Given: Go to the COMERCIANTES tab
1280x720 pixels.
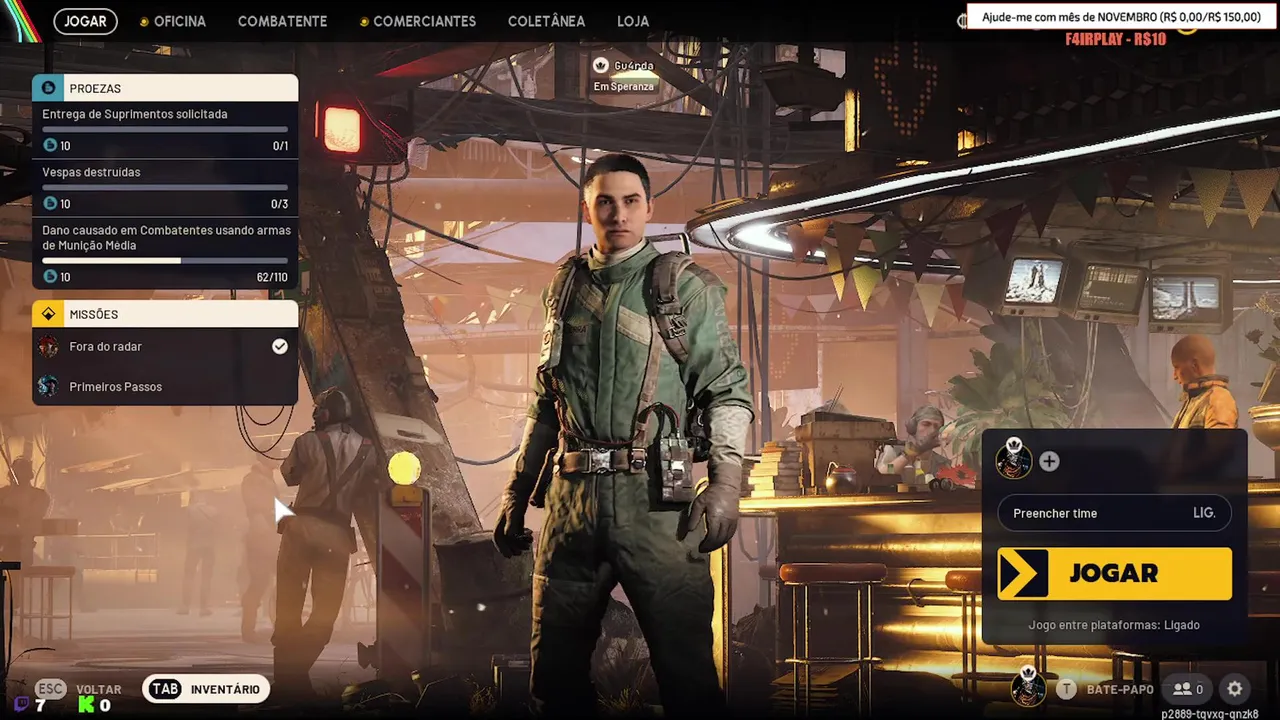Looking at the screenshot, I should [424, 21].
